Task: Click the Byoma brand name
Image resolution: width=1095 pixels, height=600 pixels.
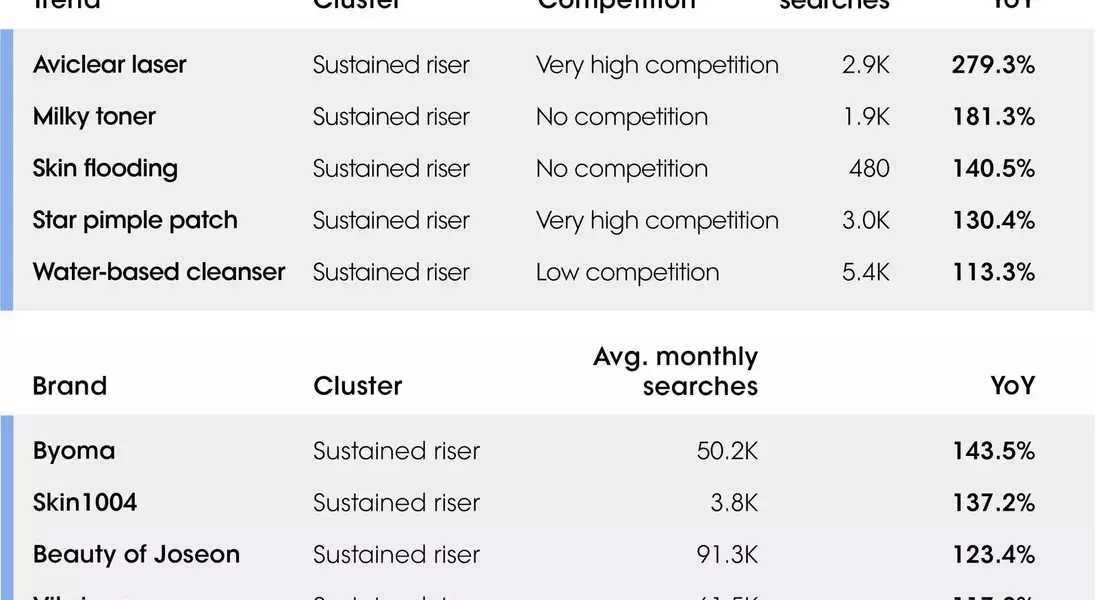Action: click(x=74, y=450)
